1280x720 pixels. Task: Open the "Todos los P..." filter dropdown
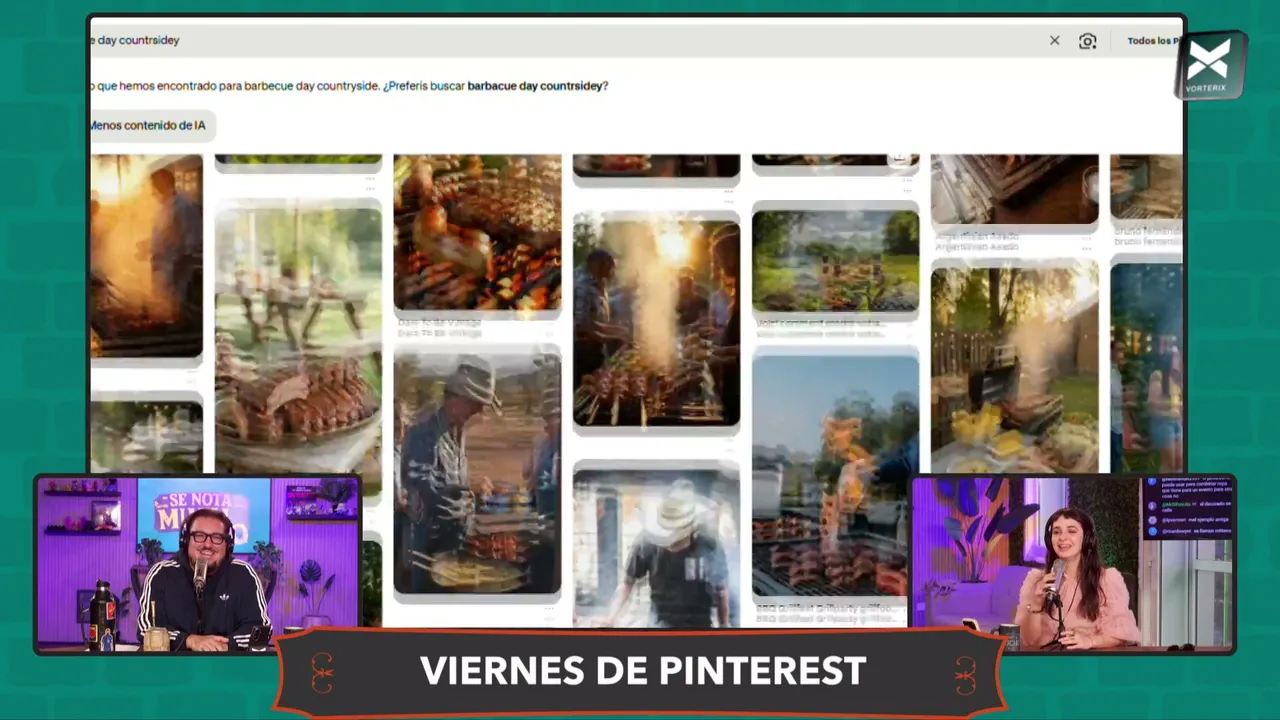click(1153, 41)
